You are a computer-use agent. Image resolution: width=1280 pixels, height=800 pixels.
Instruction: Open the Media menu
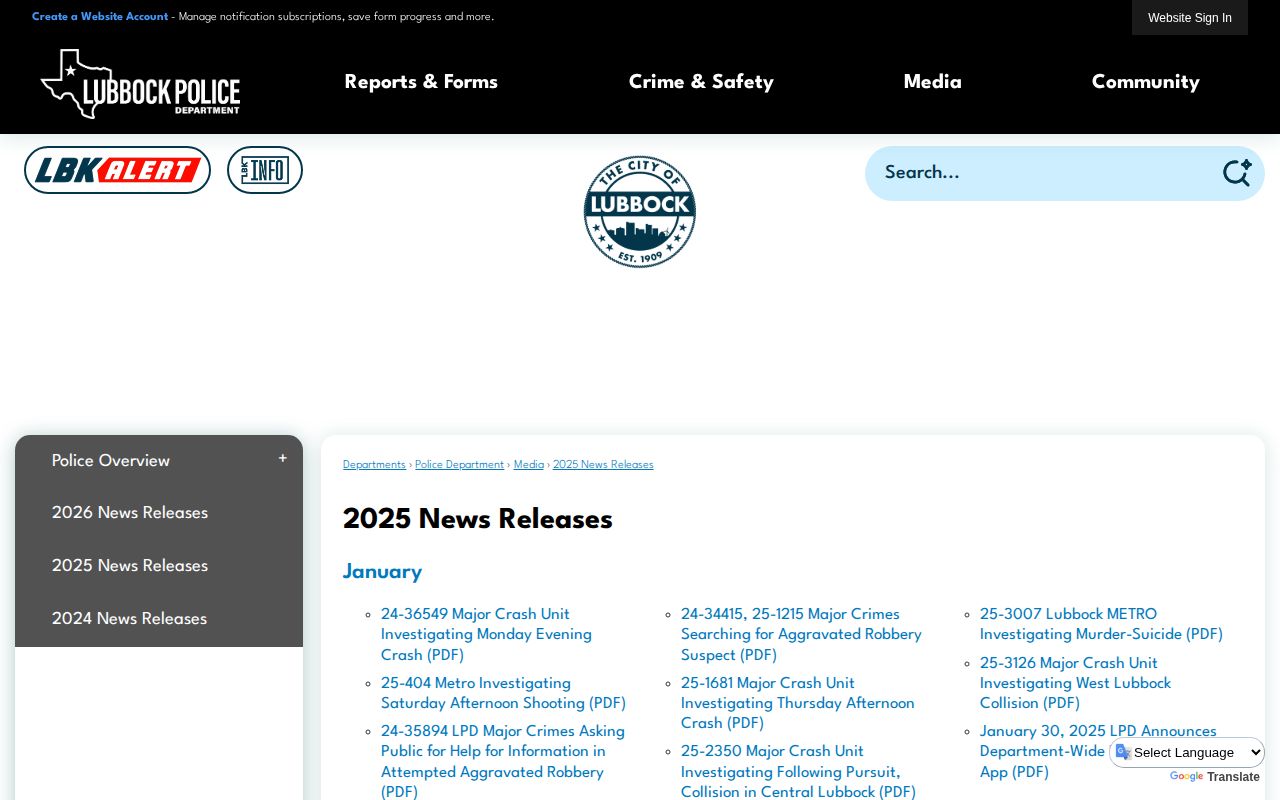click(932, 82)
